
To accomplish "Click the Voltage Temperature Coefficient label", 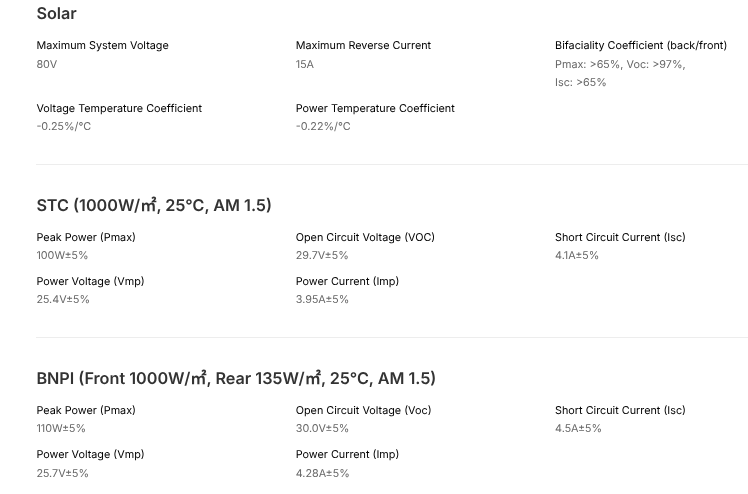I will [x=119, y=108].
